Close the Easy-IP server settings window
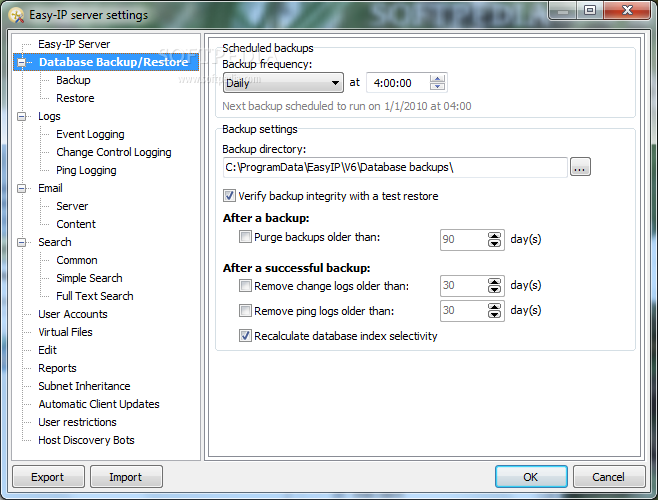This screenshot has width=658, height=500. [627, 10]
